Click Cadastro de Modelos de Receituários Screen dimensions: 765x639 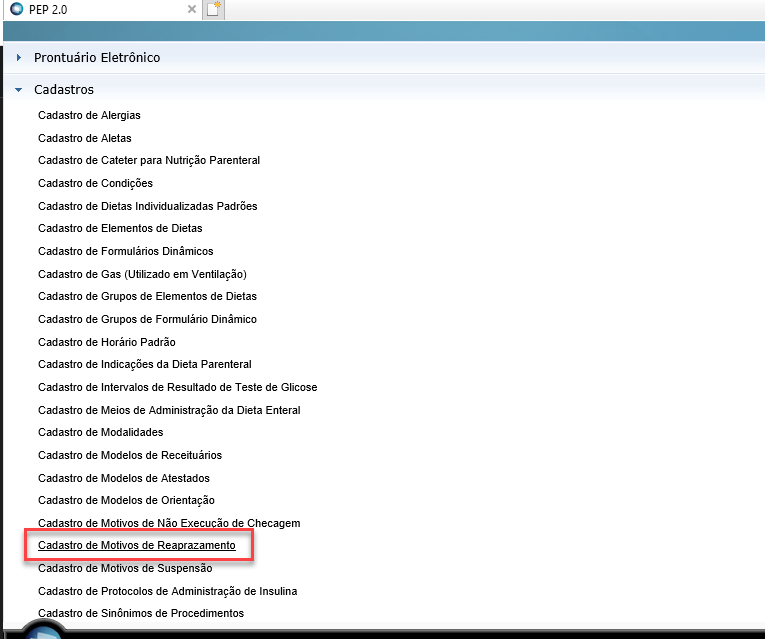point(130,455)
